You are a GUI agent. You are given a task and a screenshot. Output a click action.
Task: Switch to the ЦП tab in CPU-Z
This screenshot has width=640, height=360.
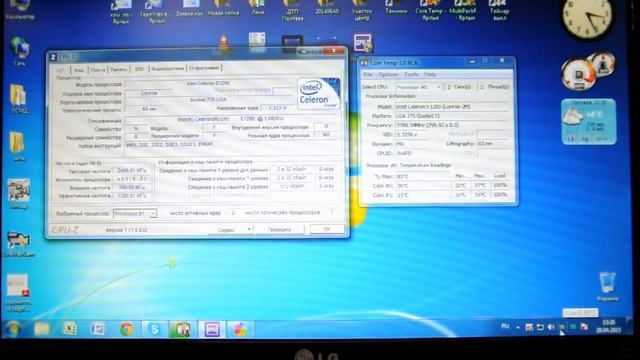[x=60, y=70]
